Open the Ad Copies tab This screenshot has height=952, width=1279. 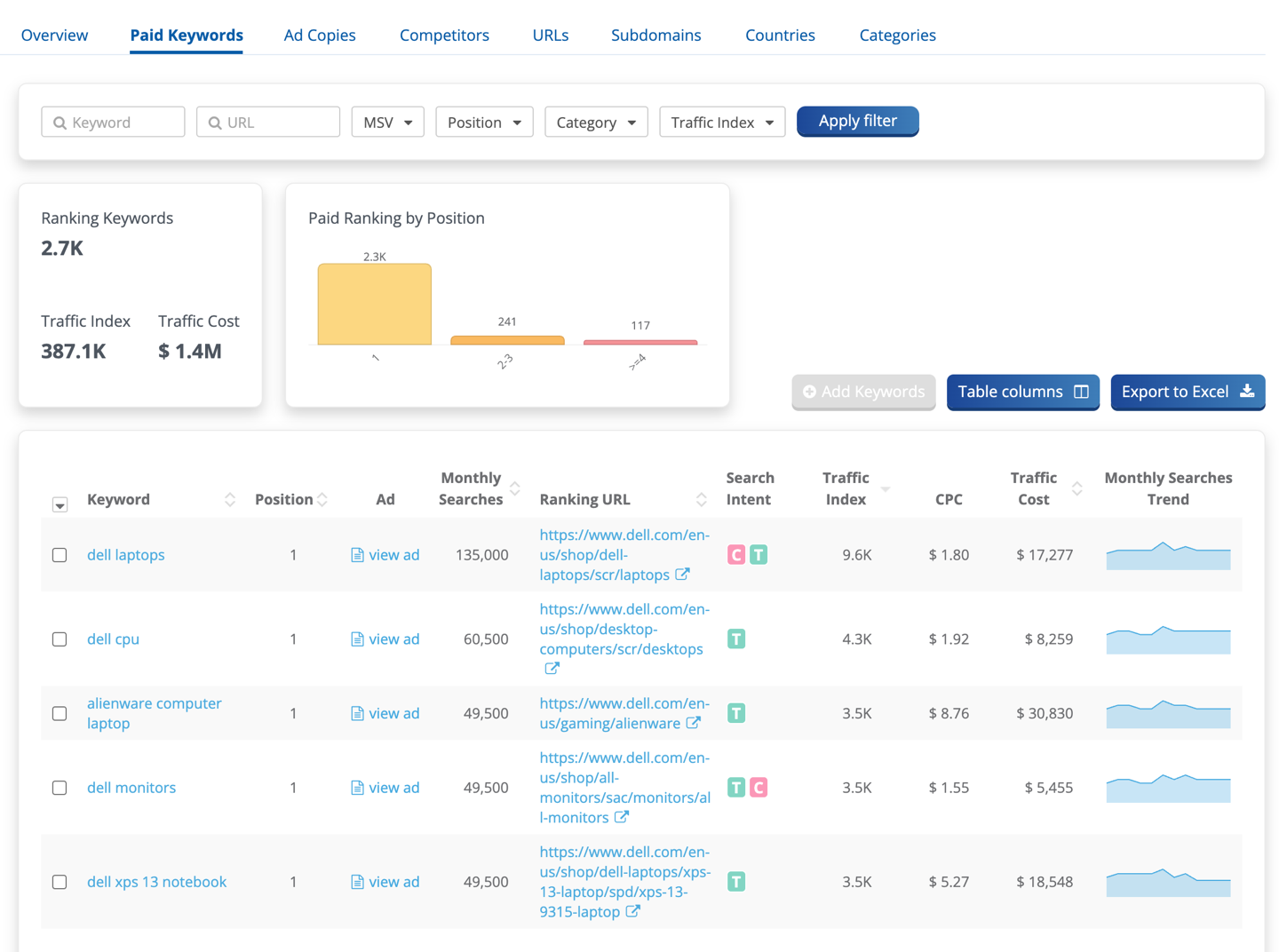320,36
